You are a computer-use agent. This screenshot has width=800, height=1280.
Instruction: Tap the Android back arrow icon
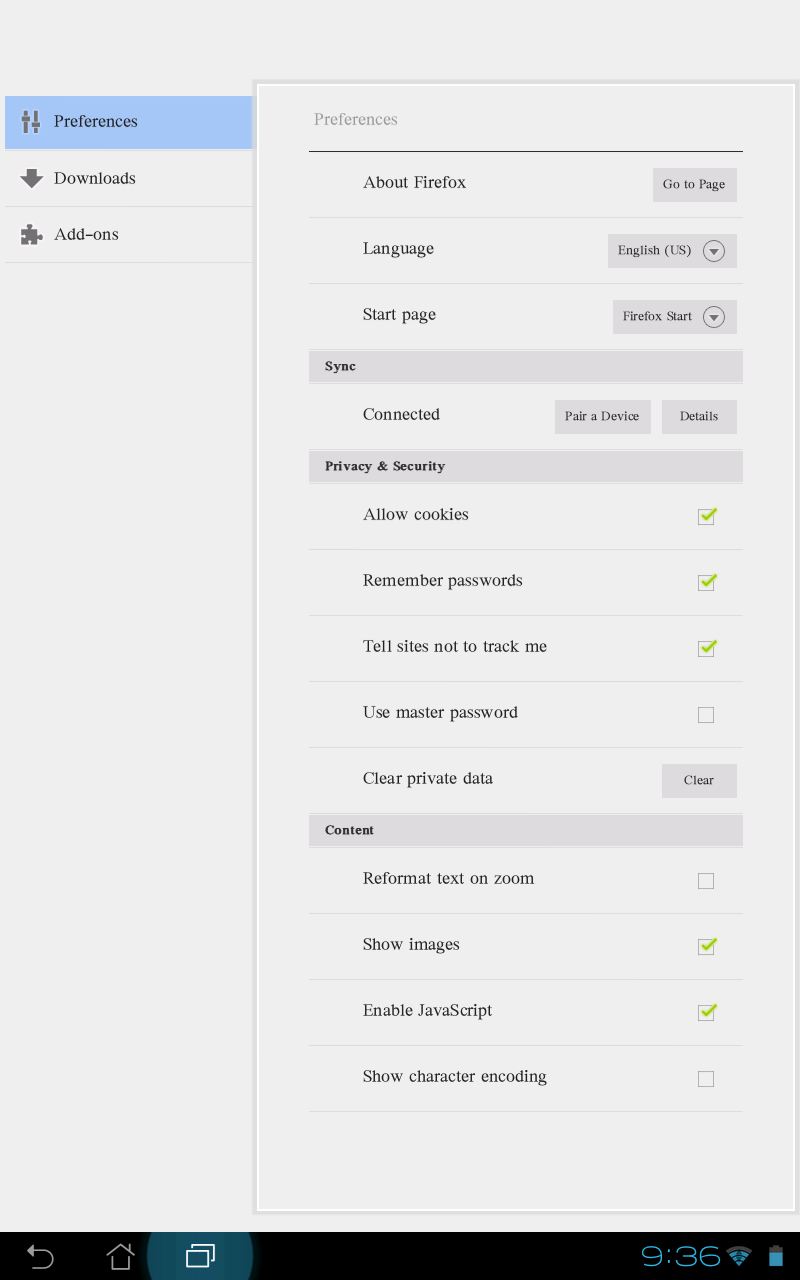pos(40,1256)
